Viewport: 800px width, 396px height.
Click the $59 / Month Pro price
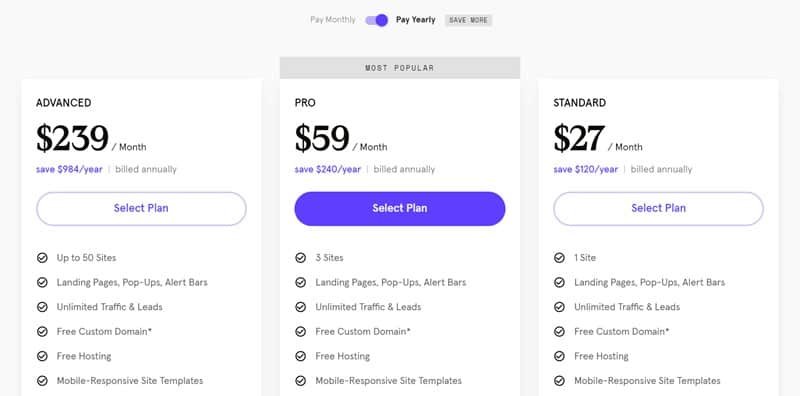click(341, 139)
